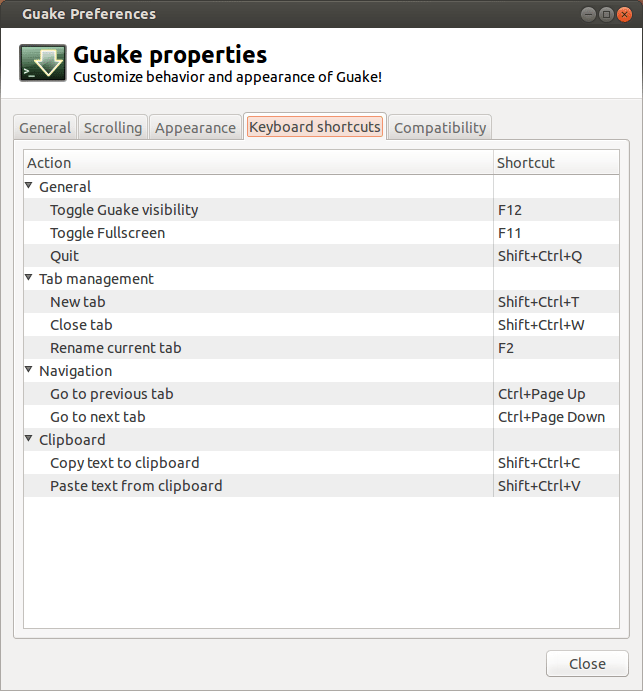Select Rename current tab entry

116,348
